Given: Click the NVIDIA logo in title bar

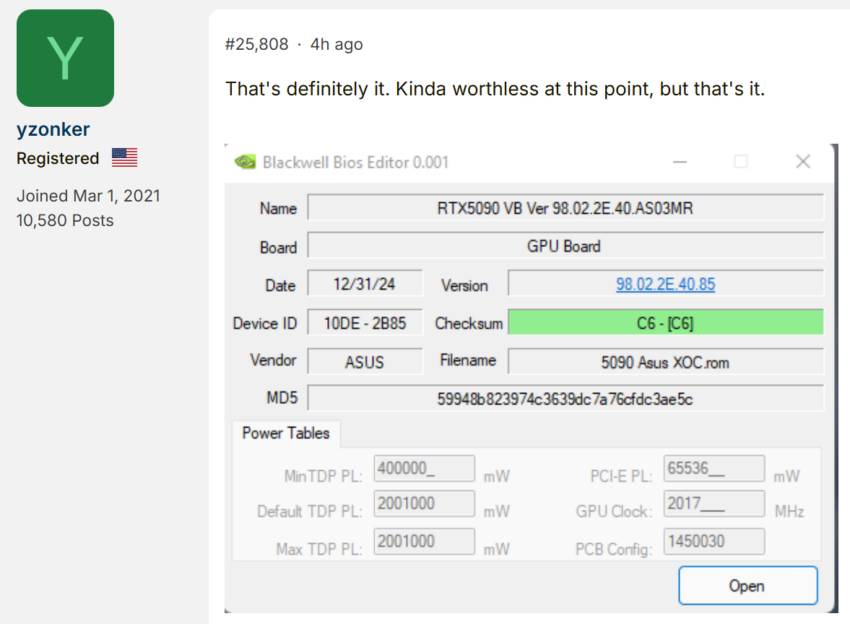Looking at the screenshot, I should tap(244, 162).
